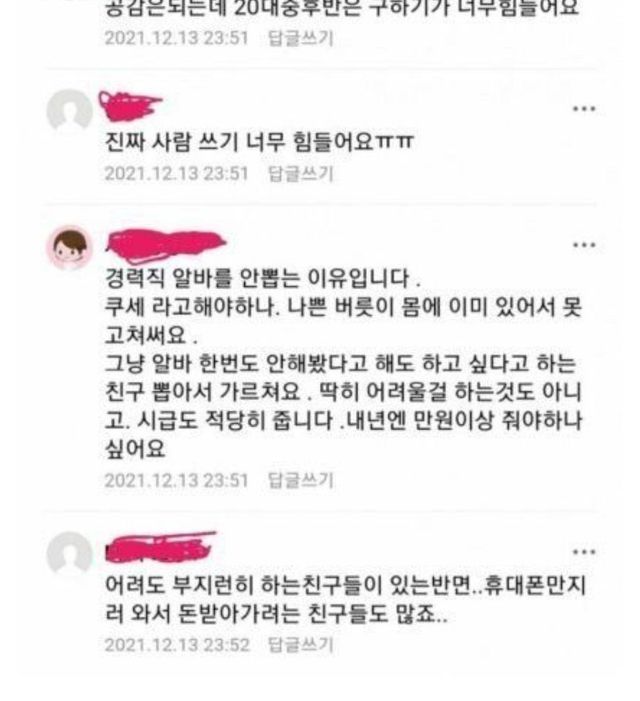Click 답글쓰기 under the 23:52 comment
Screen dimensions: 640x701
click(300, 645)
